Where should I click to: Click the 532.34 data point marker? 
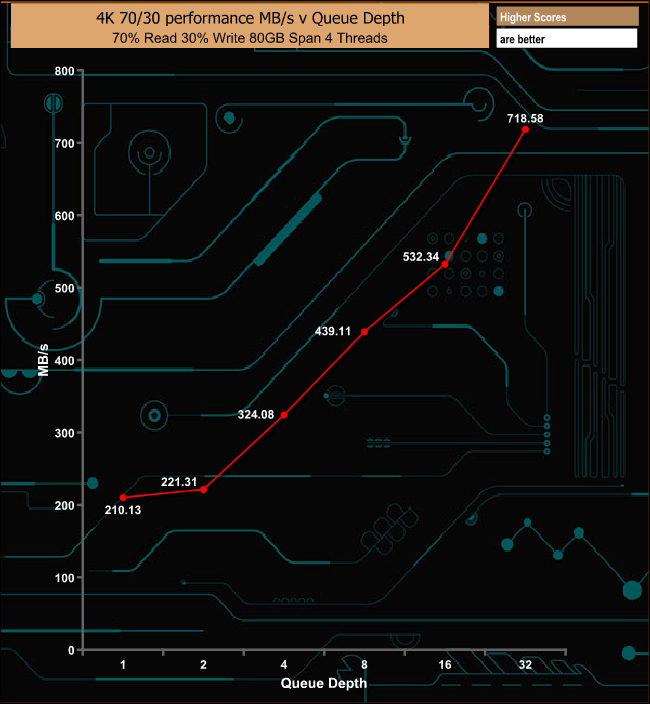pos(445,265)
